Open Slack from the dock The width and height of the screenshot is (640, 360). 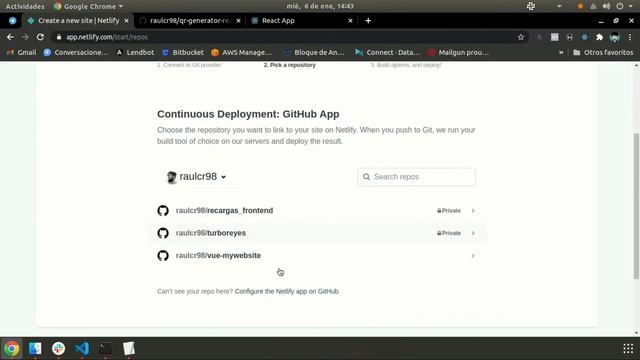[58, 349]
